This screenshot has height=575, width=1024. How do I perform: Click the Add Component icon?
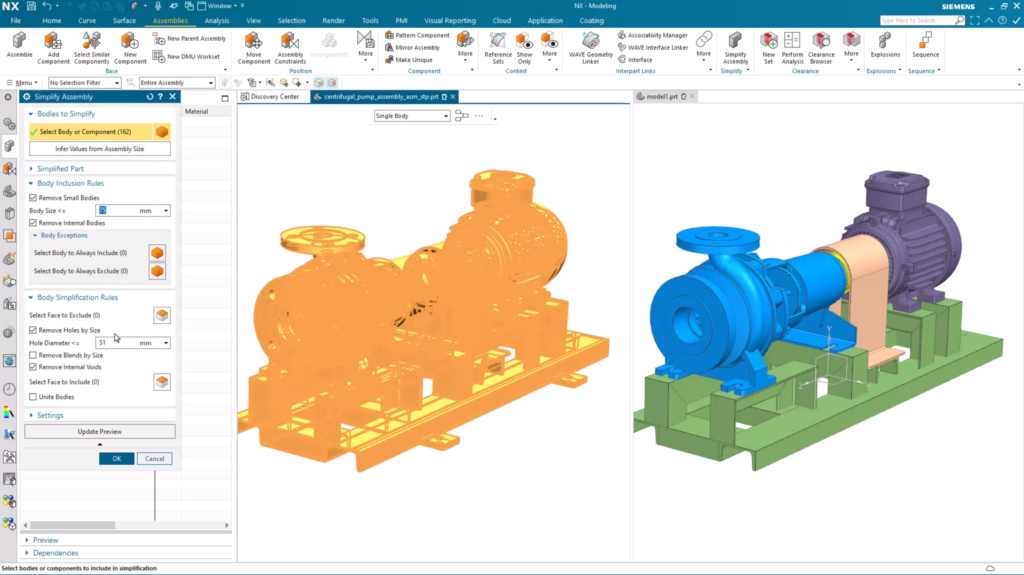click(54, 42)
